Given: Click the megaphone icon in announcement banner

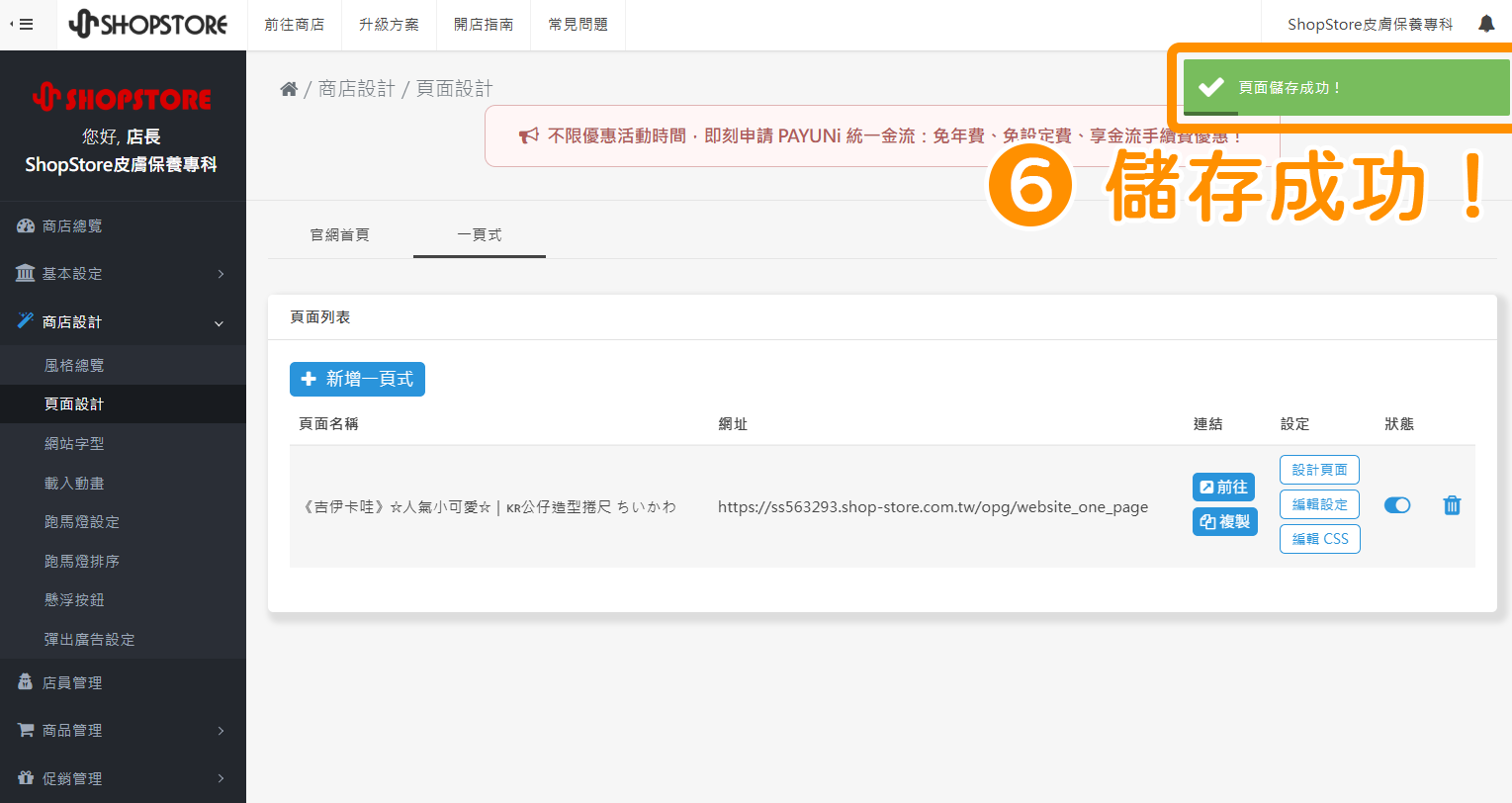Looking at the screenshot, I should (x=529, y=135).
